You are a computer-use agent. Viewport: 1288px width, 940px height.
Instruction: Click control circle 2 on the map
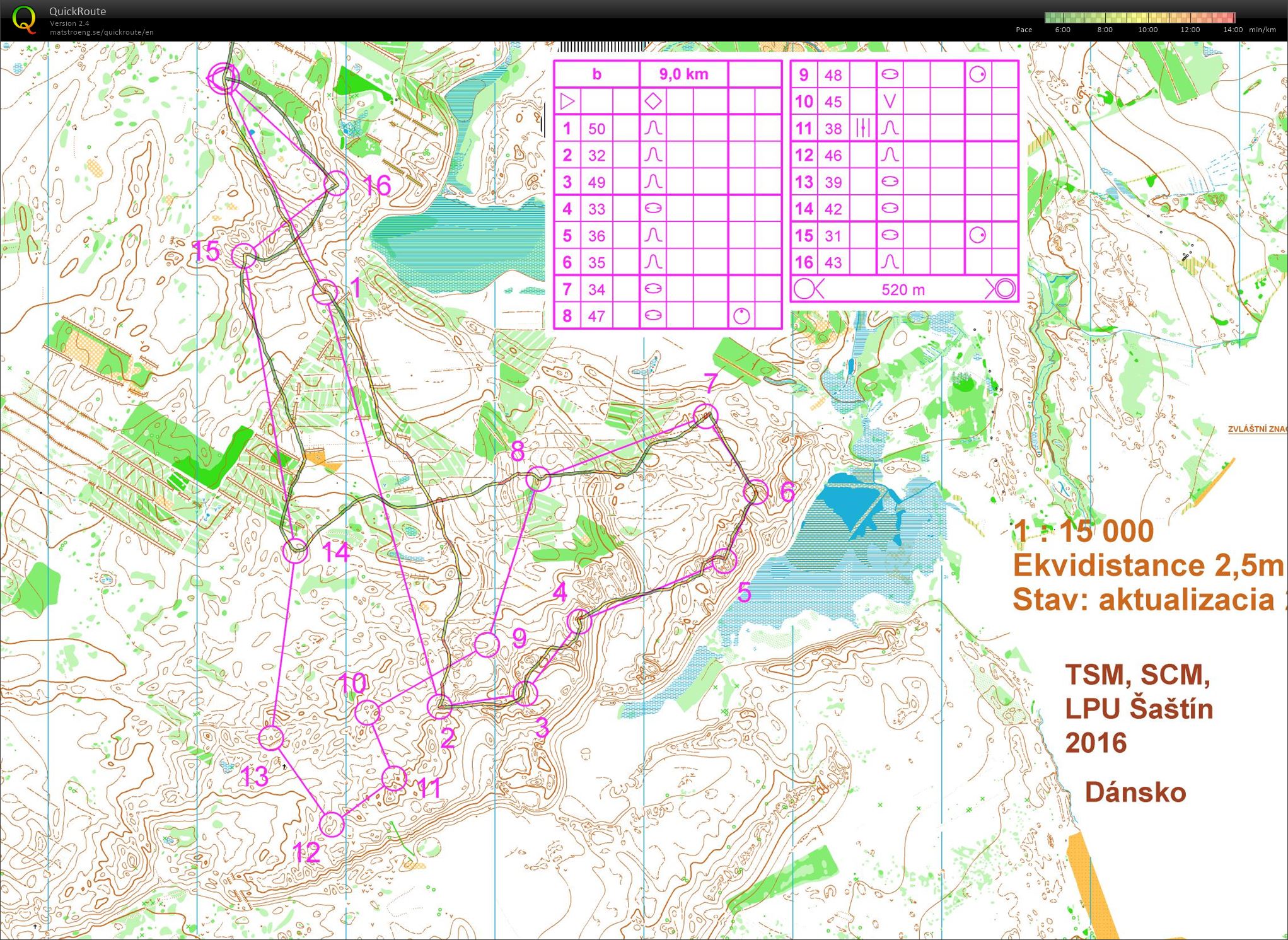click(x=439, y=706)
